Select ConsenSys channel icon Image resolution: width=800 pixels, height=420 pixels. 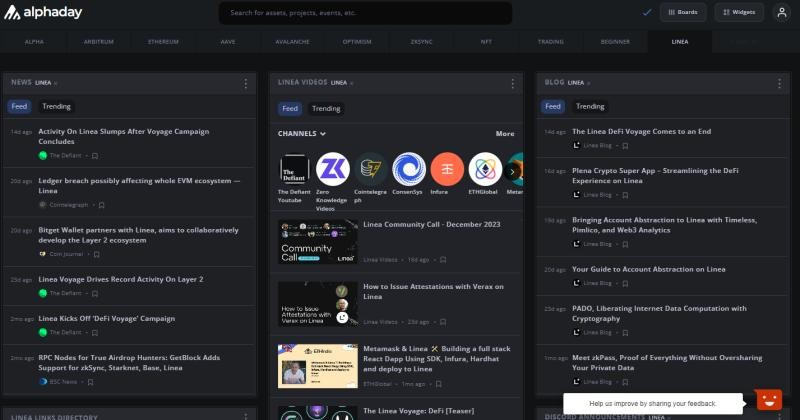pyautogui.click(x=409, y=169)
